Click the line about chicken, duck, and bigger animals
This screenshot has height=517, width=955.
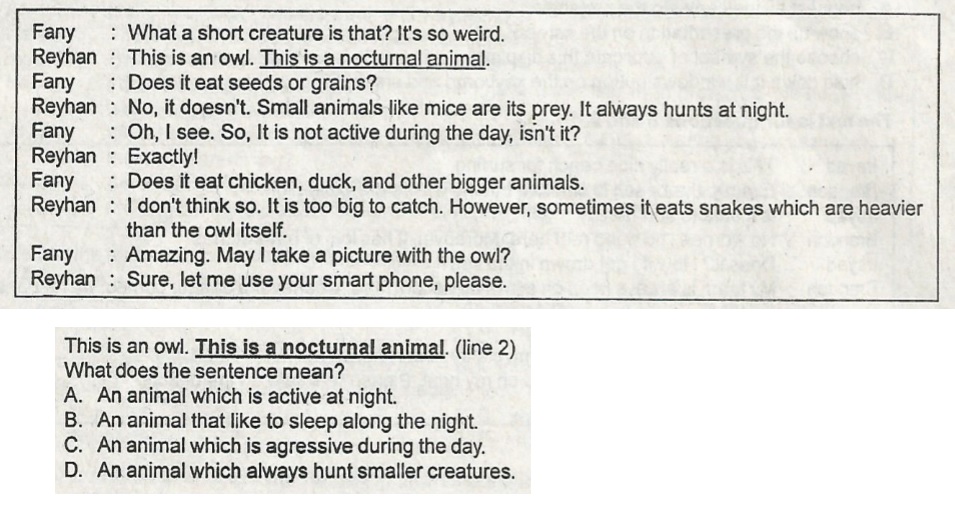(x=355, y=182)
